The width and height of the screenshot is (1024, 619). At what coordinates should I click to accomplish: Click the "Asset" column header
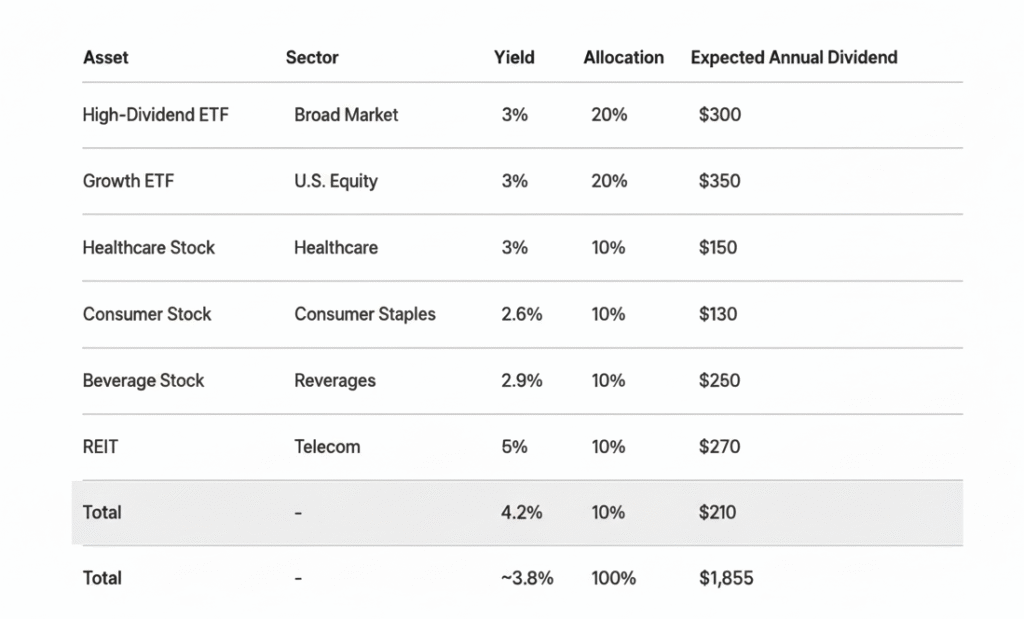tap(105, 57)
